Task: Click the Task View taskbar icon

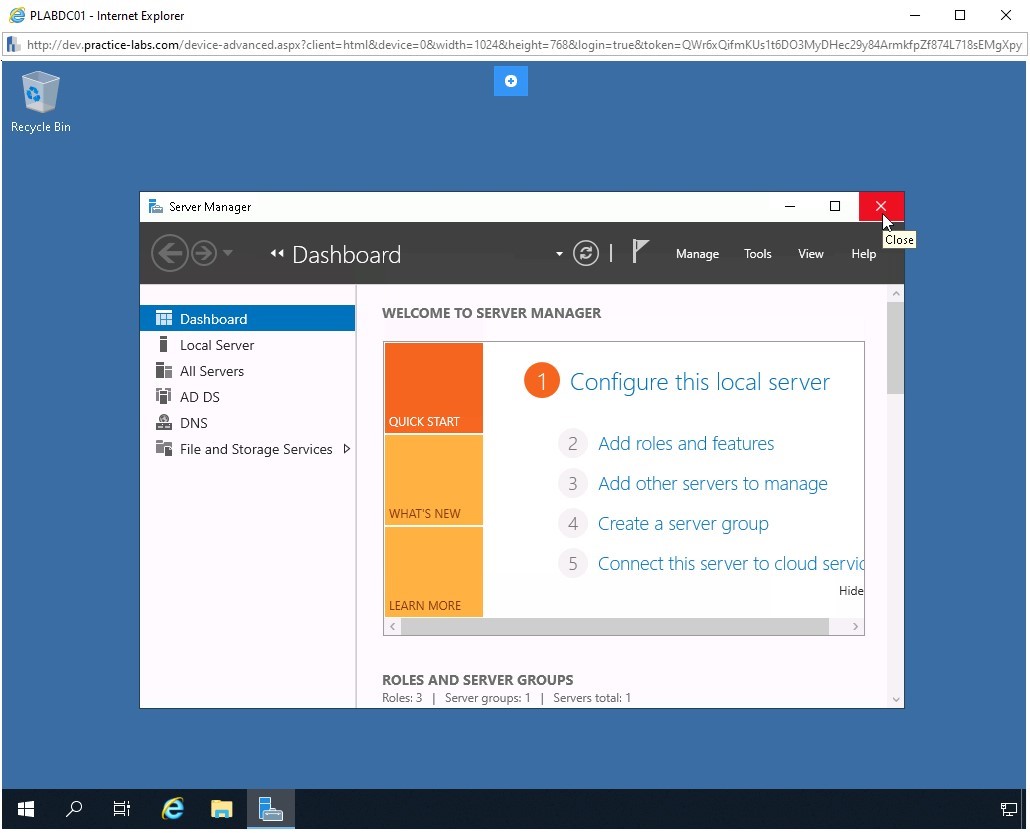Action: [122, 809]
